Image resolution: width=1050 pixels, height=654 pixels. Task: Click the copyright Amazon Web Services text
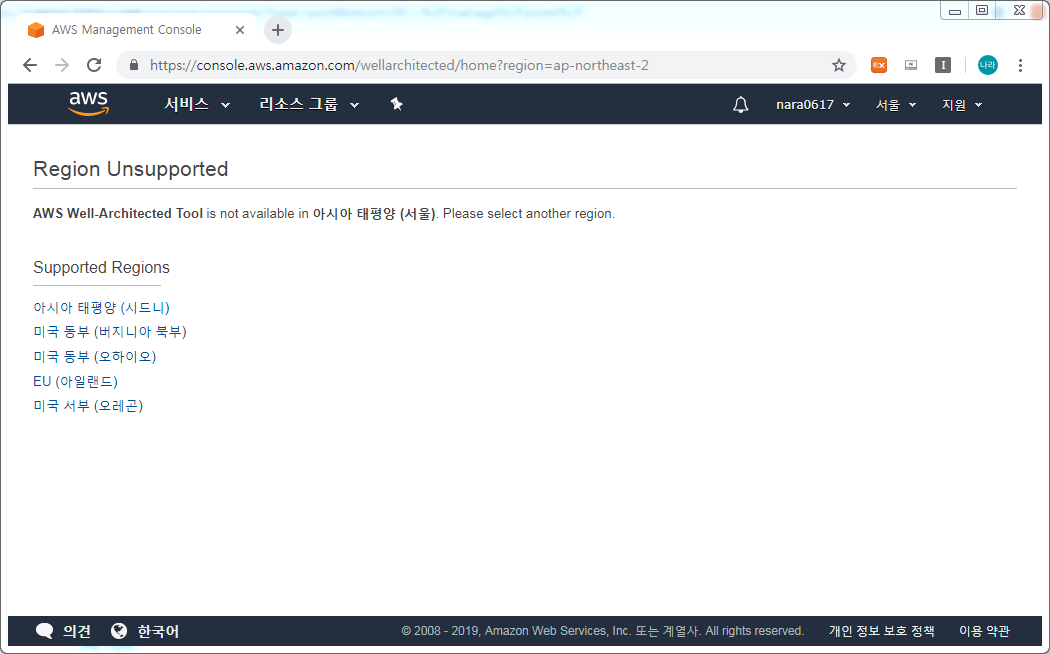click(x=603, y=631)
